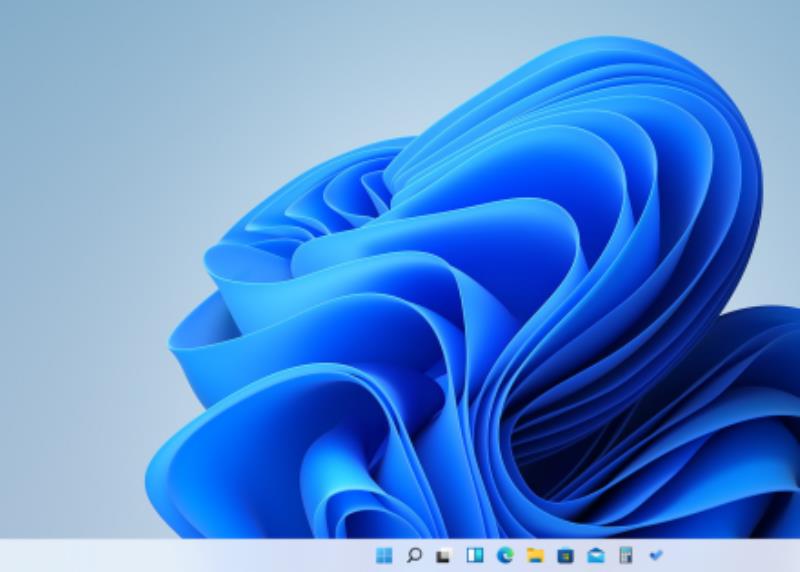Open File Explorer folder icon
Viewport: 800px width, 572px height.
[535, 555]
